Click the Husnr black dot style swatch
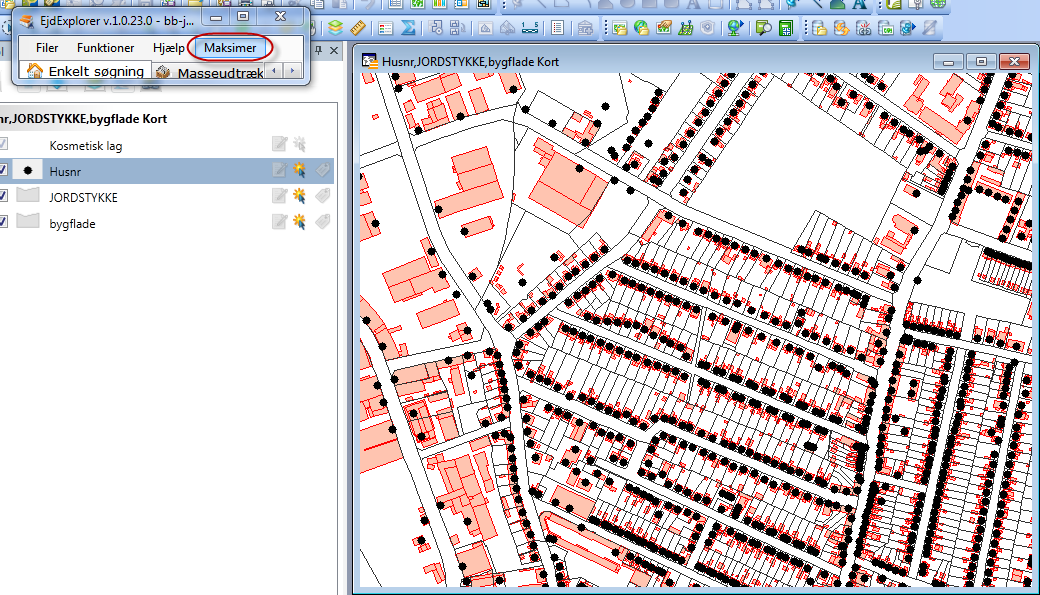This screenshot has height=595, width=1040. [27, 171]
